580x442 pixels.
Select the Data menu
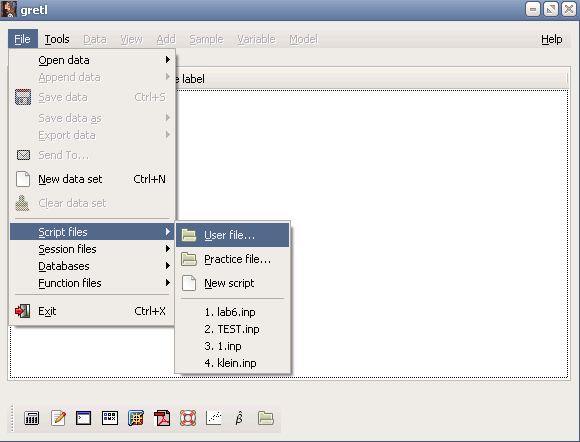tap(95, 39)
